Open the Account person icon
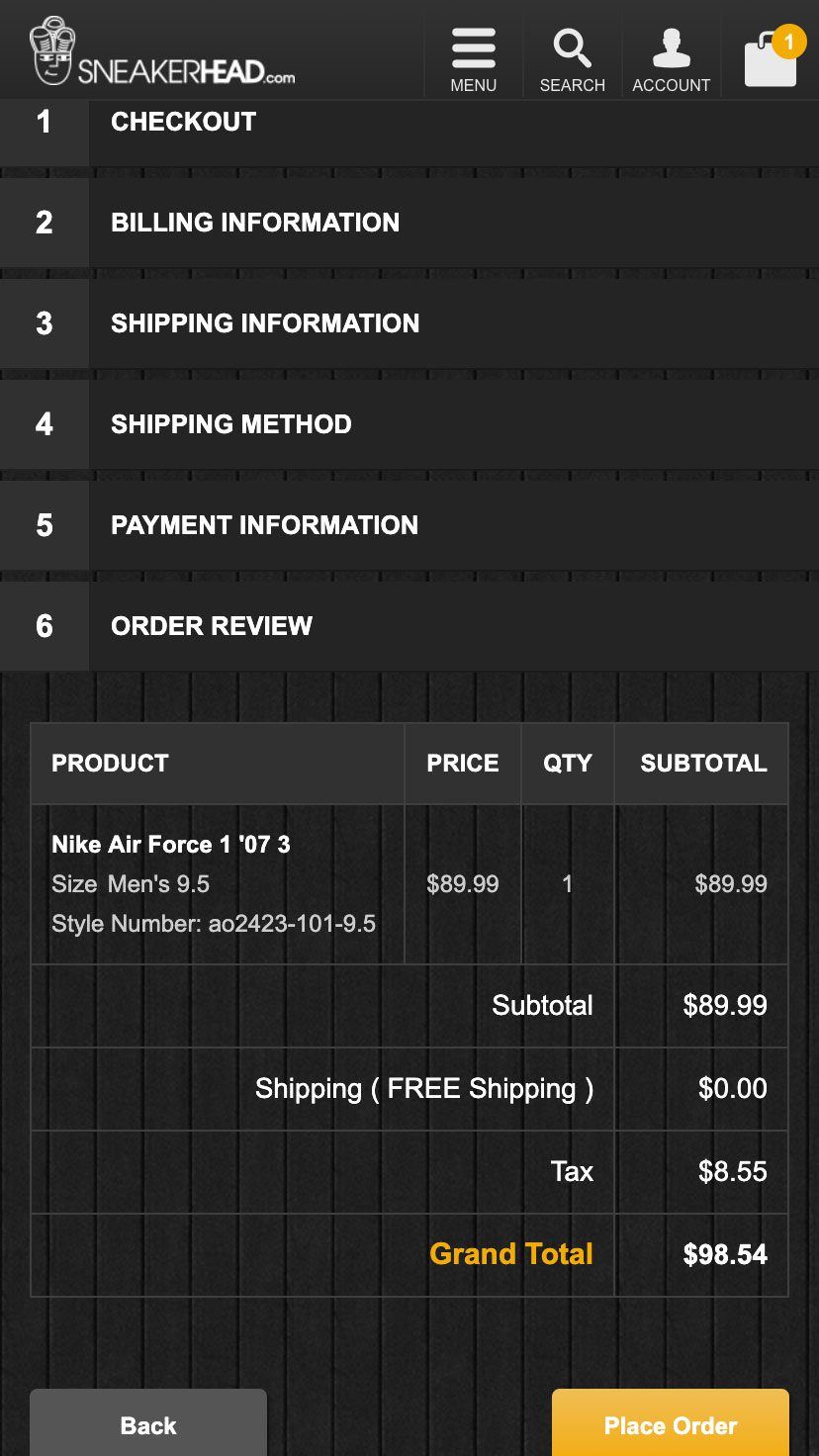The width and height of the screenshot is (819, 1456). (671, 48)
